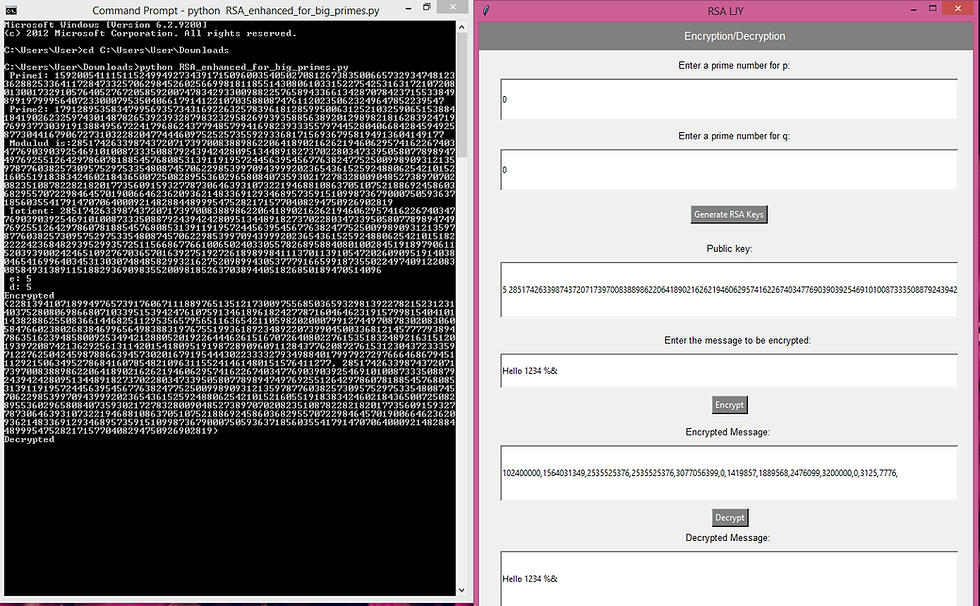Image resolution: width=980 pixels, height=606 pixels.
Task: Click the 'Enter a prime number for q:' label
Action: coord(734,136)
